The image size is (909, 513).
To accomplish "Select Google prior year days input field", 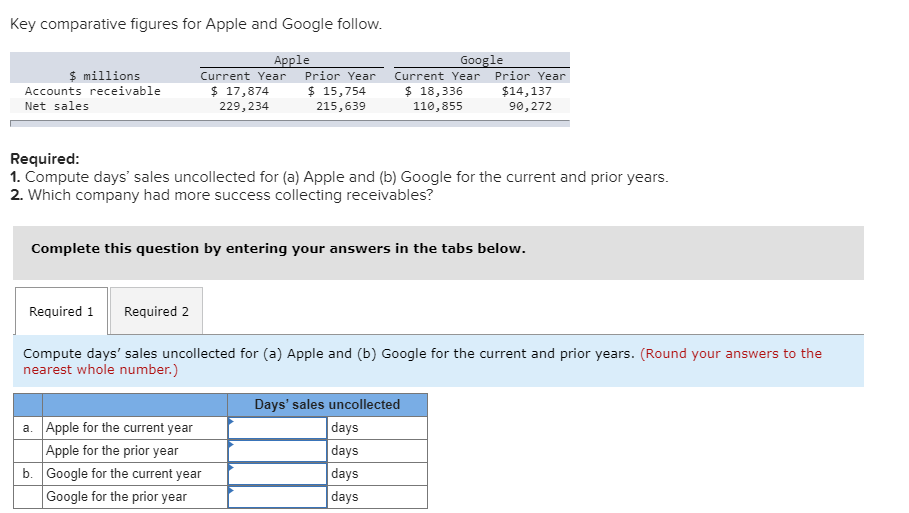I will (278, 497).
